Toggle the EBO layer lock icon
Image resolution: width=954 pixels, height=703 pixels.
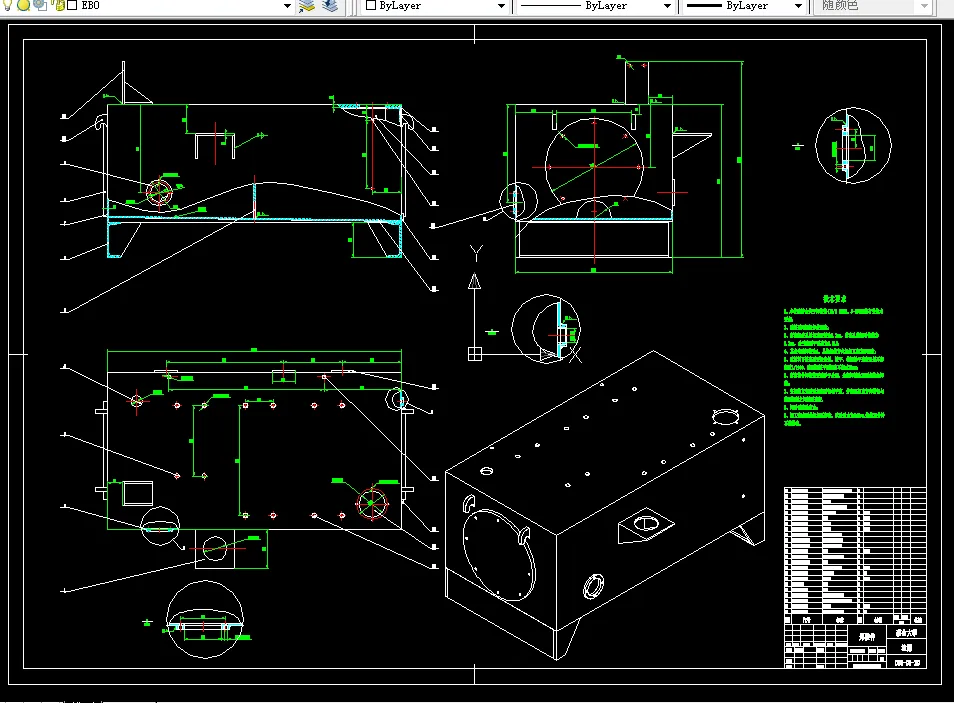pyautogui.click(x=59, y=5)
